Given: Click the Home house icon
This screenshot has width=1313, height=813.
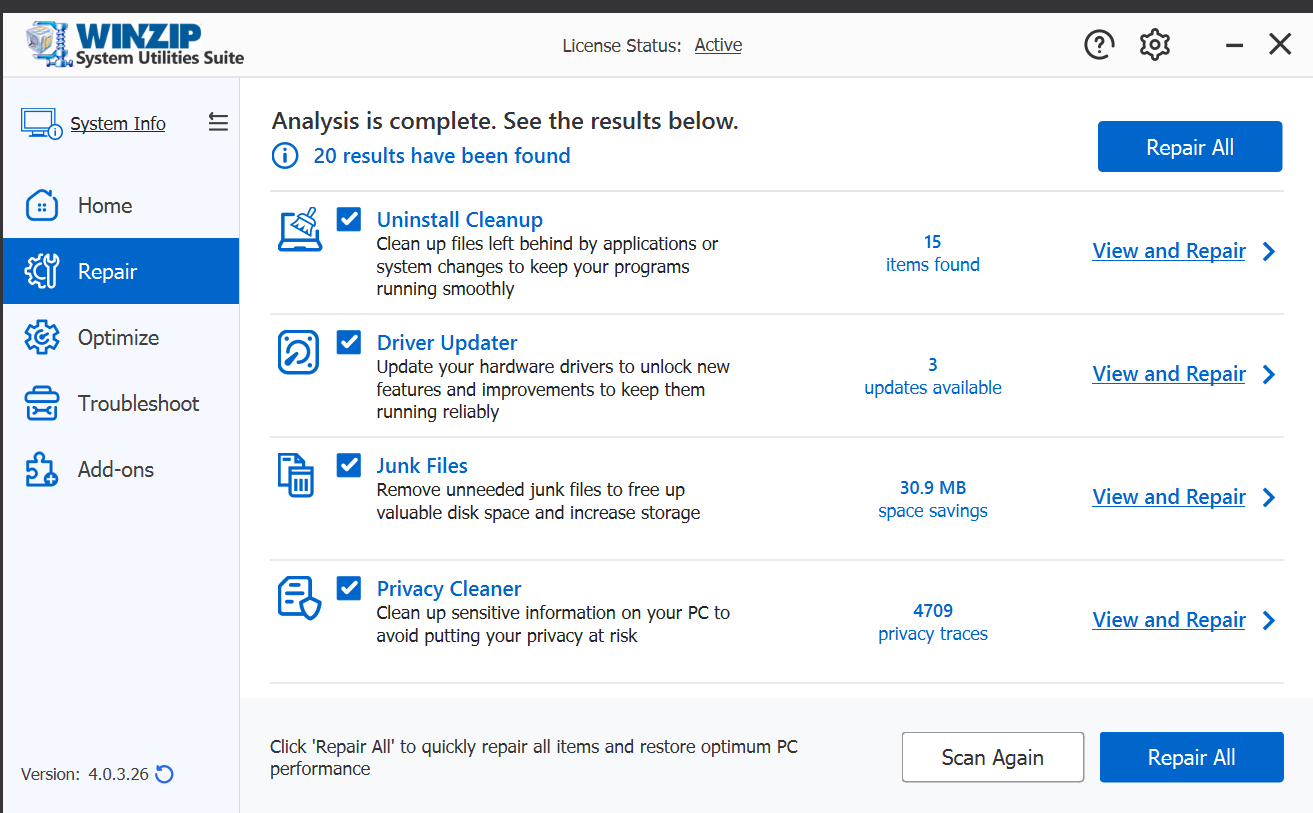Looking at the screenshot, I should coord(41,205).
